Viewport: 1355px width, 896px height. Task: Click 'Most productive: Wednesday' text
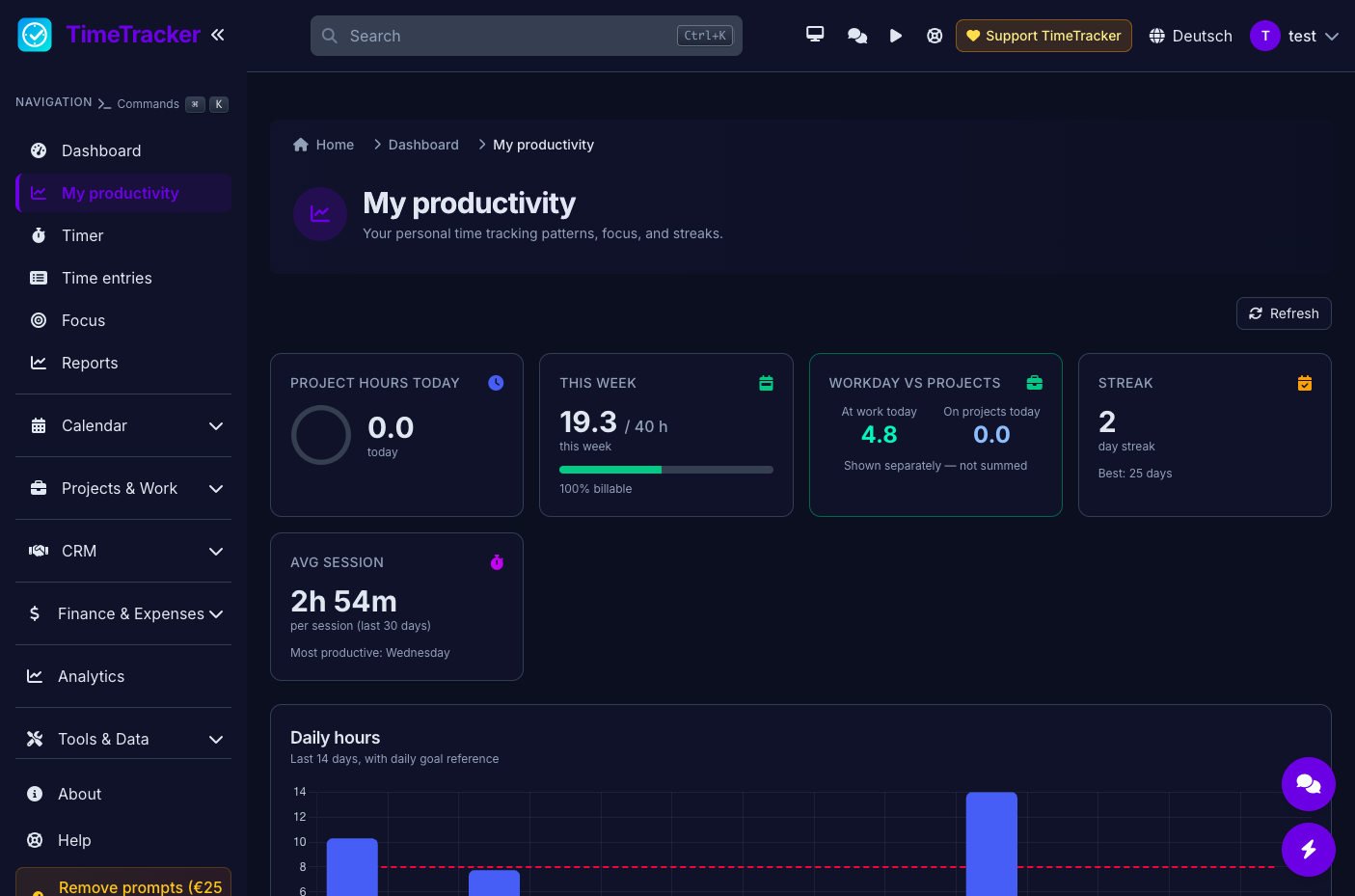(x=370, y=653)
